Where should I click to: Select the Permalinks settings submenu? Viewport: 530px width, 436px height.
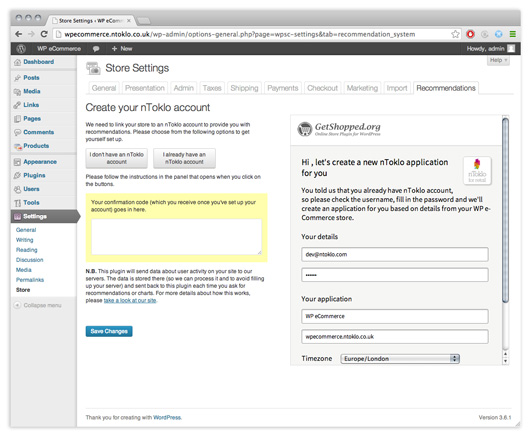tap(30, 280)
